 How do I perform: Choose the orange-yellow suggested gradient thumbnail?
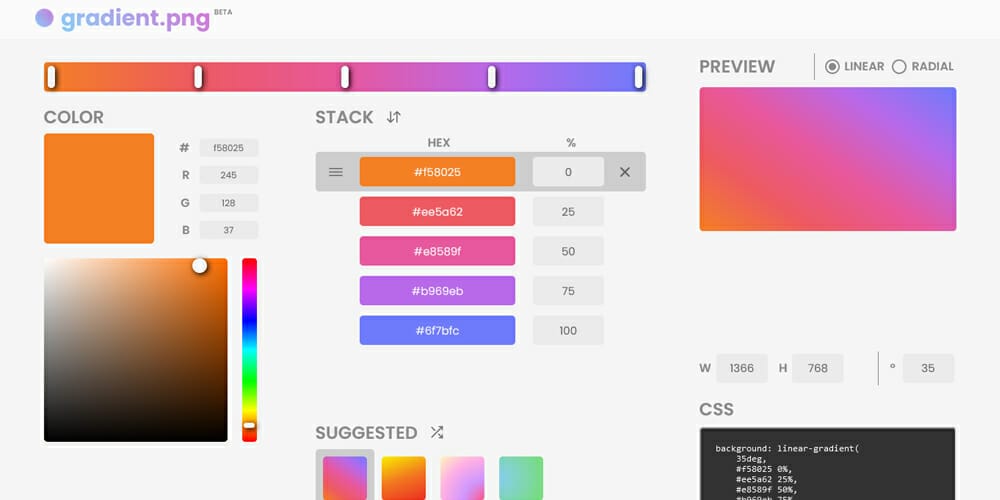pos(404,478)
